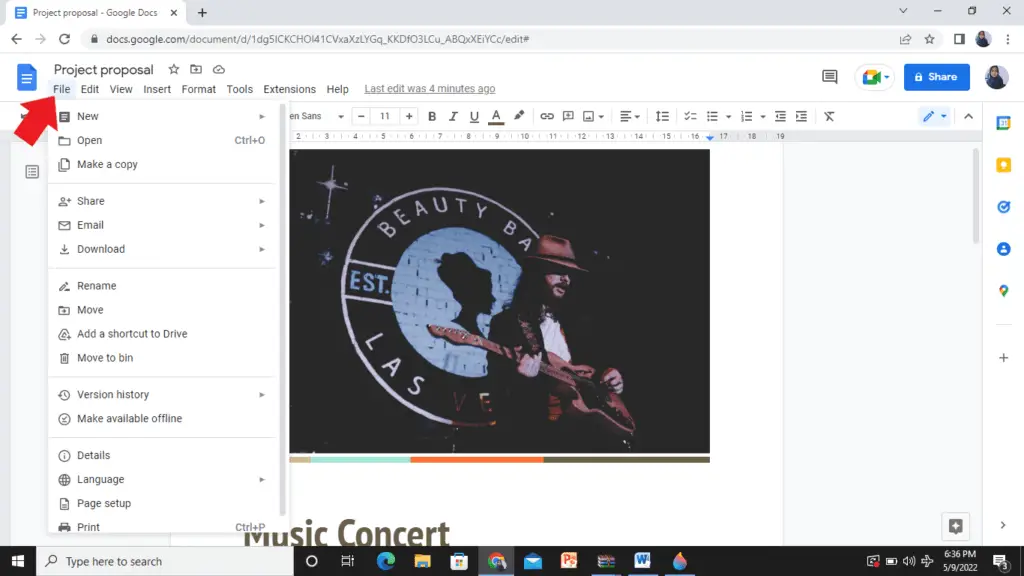Click the increase indent icon

click(801, 116)
